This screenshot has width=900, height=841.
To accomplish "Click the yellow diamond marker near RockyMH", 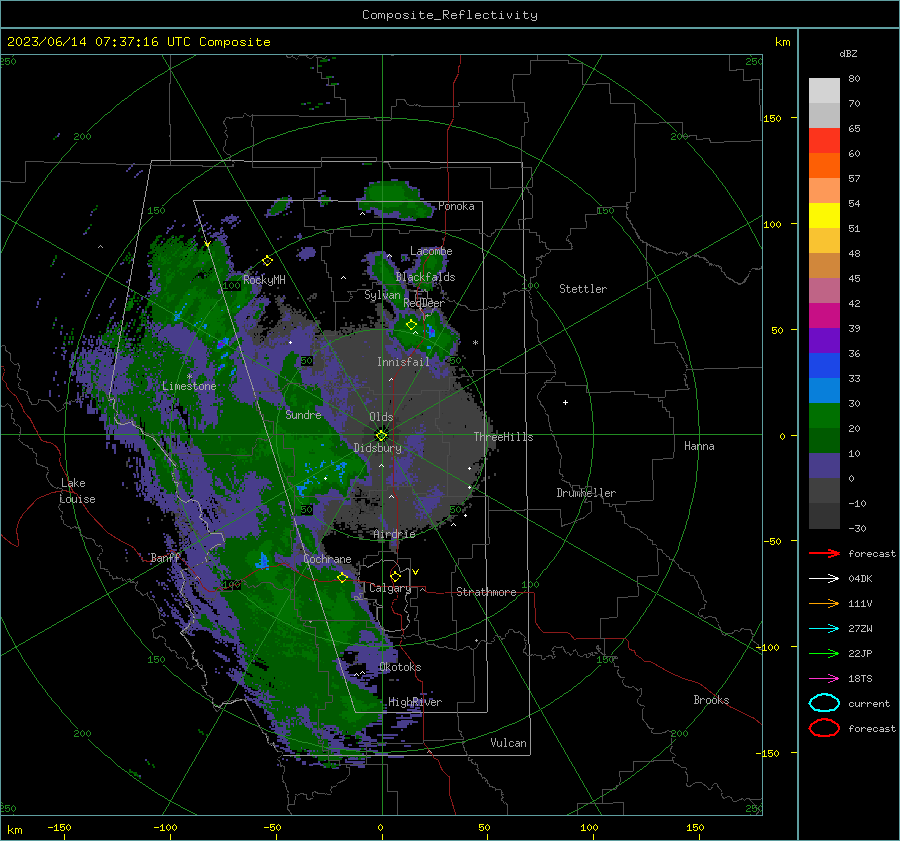I will pos(267,261).
